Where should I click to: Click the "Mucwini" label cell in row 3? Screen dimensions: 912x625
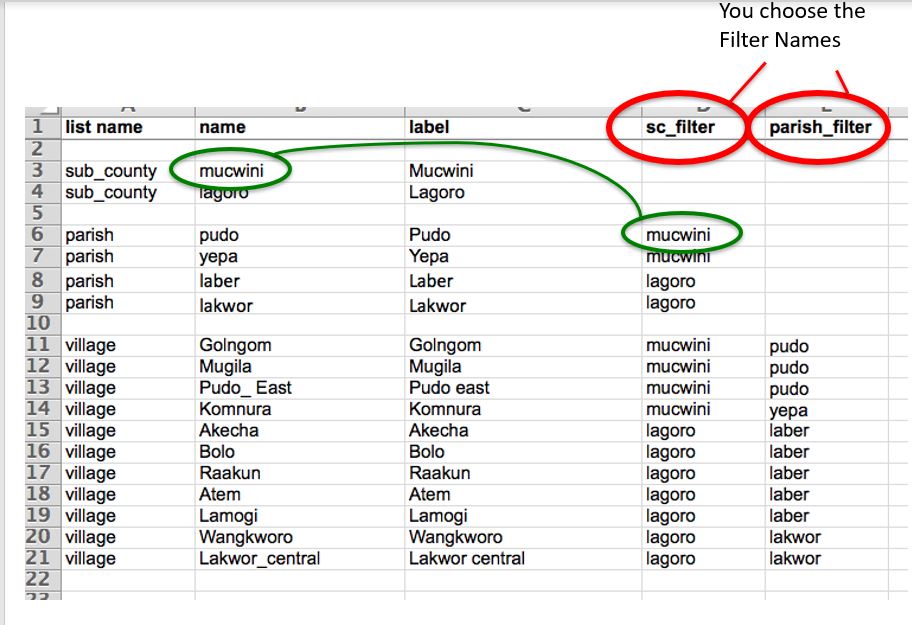coord(441,171)
